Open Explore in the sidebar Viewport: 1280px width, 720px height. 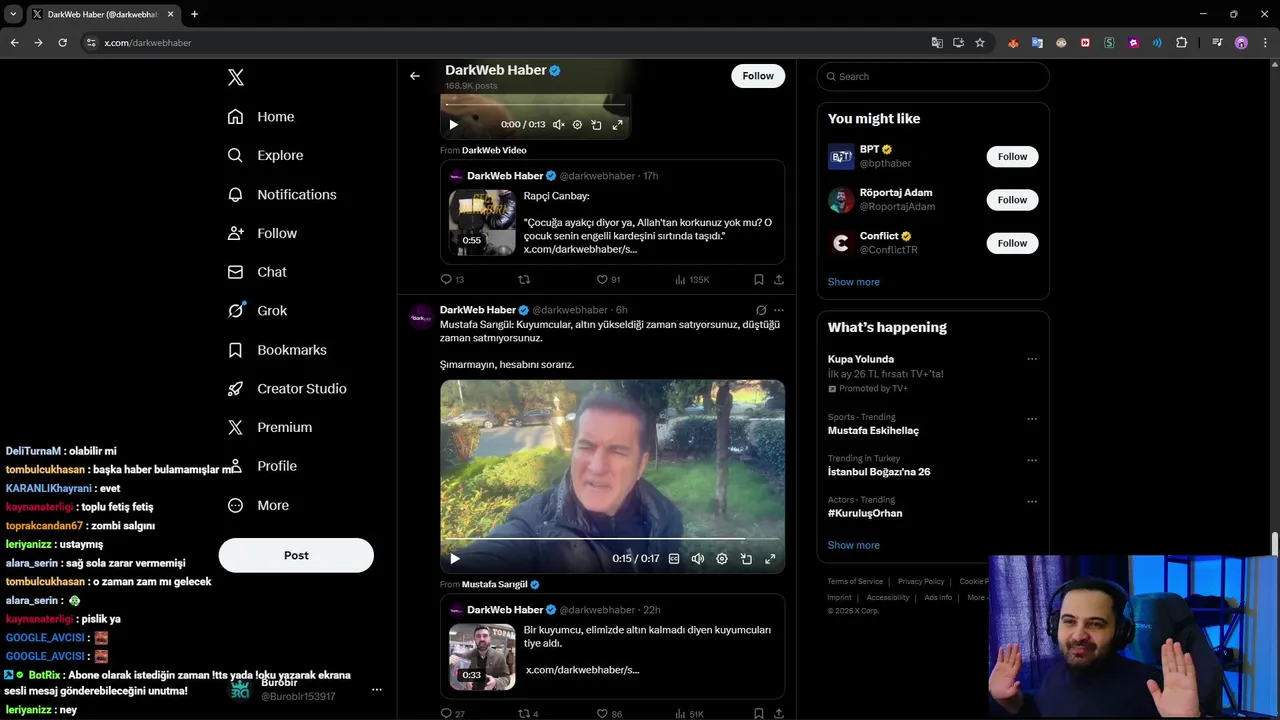click(265, 156)
